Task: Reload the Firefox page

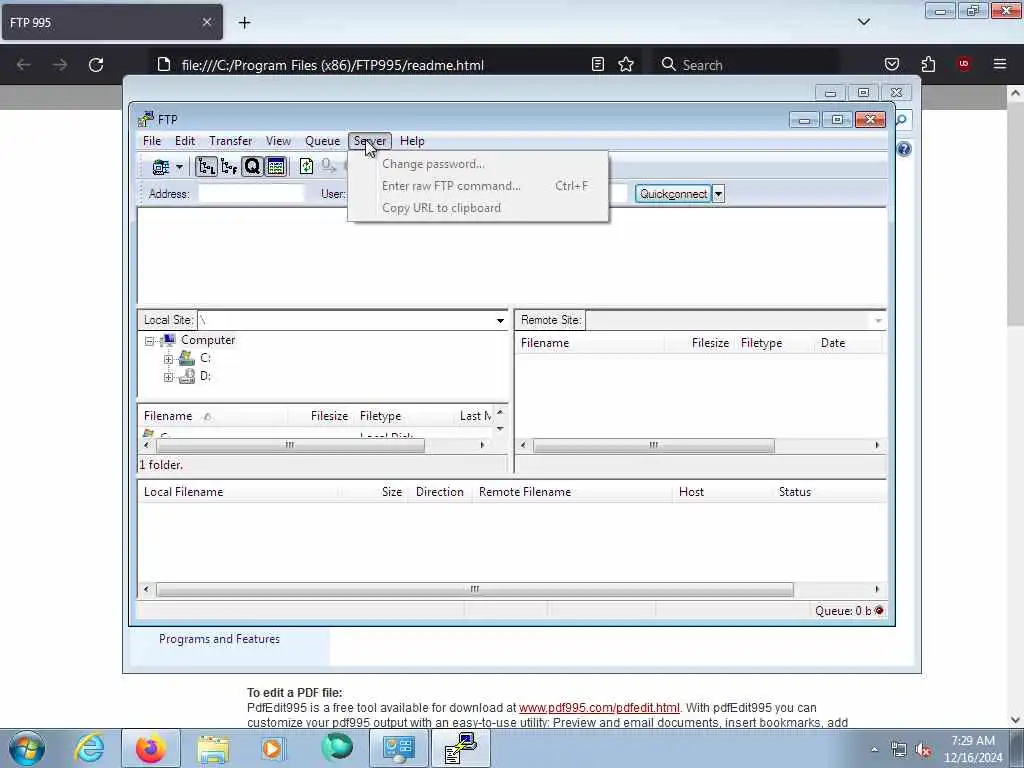Action: pos(96,65)
